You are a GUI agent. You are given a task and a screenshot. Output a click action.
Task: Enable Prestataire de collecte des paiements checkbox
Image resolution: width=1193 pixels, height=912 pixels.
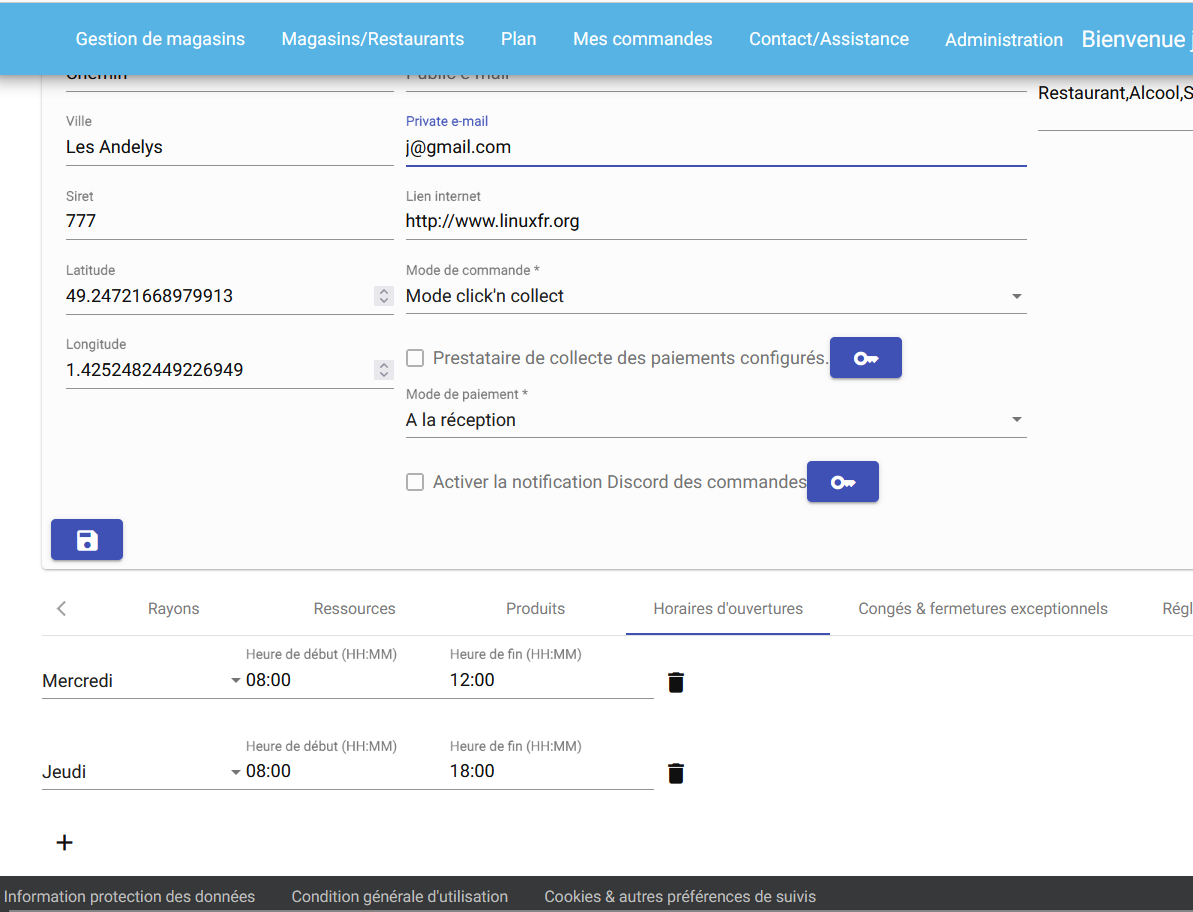(x=415, y=358)
